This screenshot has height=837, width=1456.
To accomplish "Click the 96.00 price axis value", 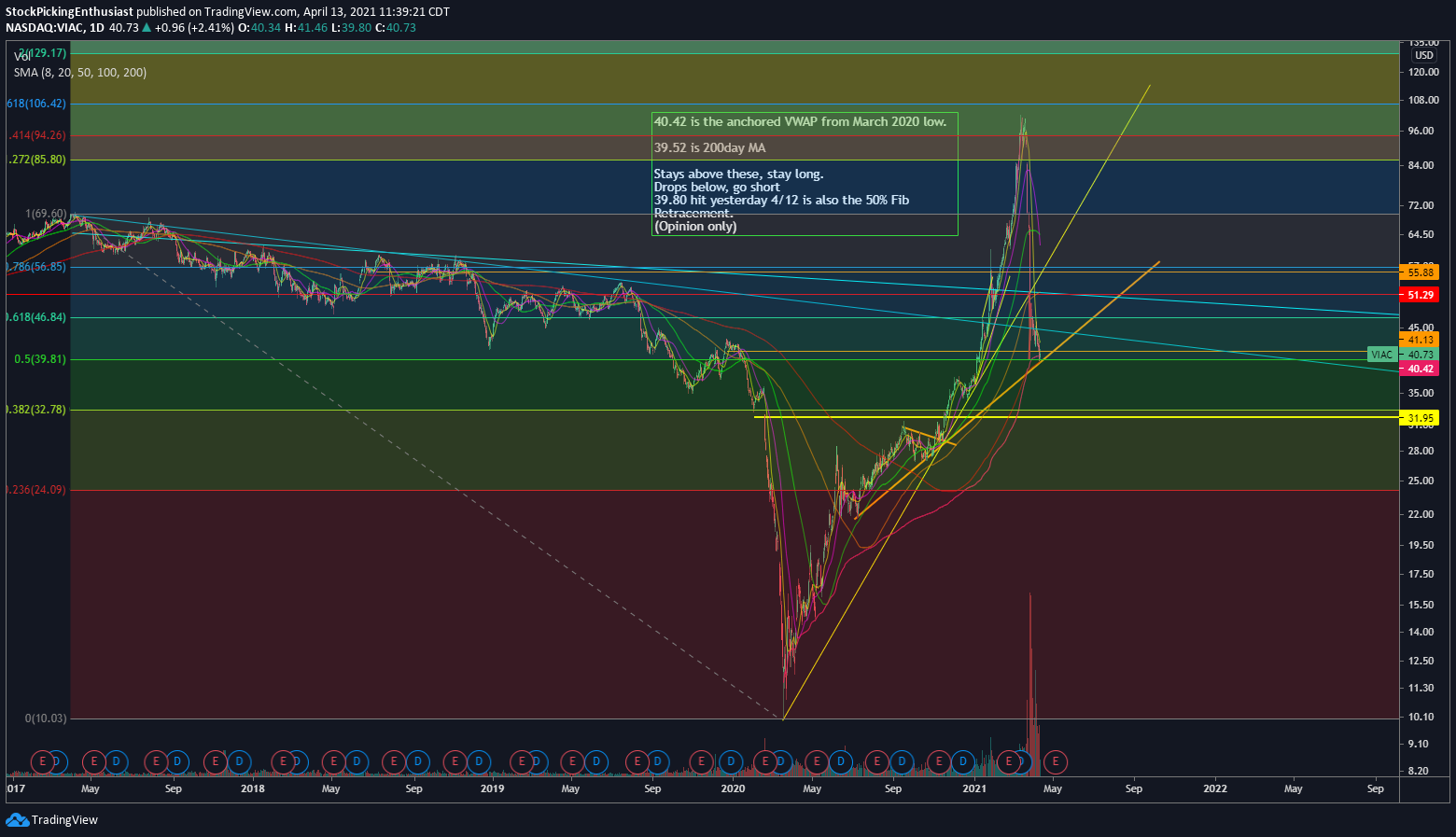I will point(1422,131).
